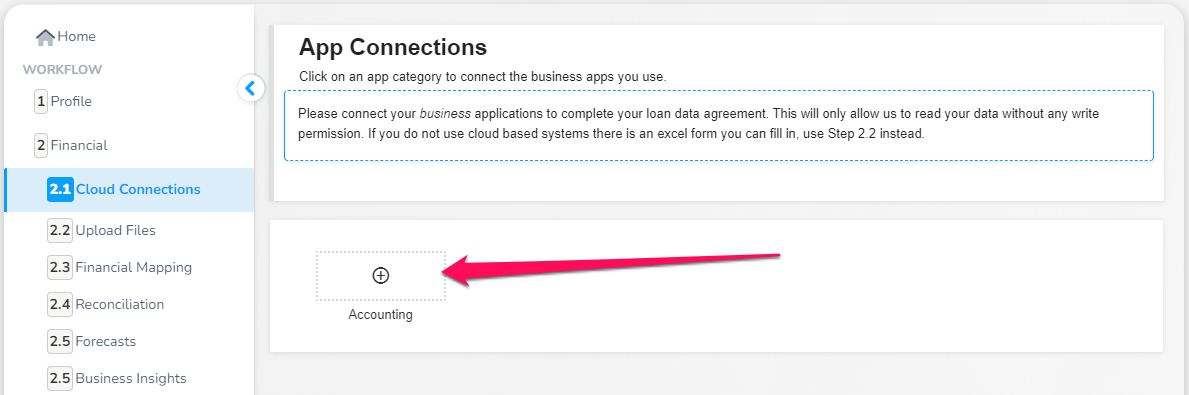Image resolution: width=1189 pixels, height=395 pixels.
Task: Click the Accounting category label
Action: tap(381, 315)
